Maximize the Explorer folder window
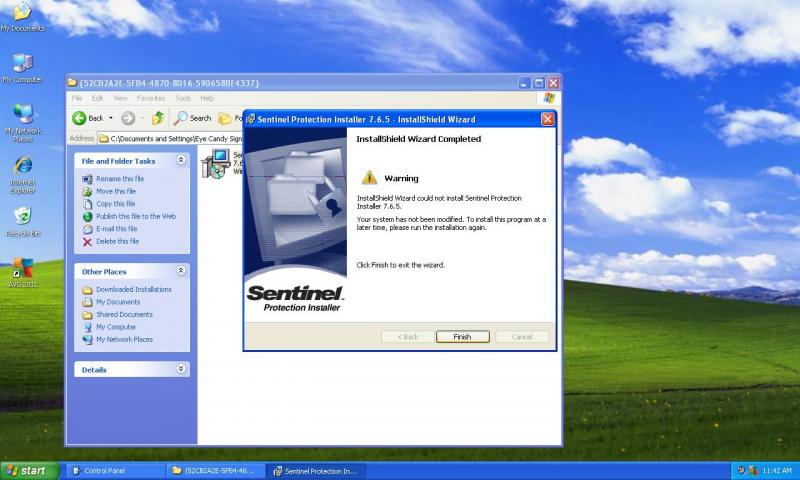Viewport: 800px width, 480px height. coord(539,83)
